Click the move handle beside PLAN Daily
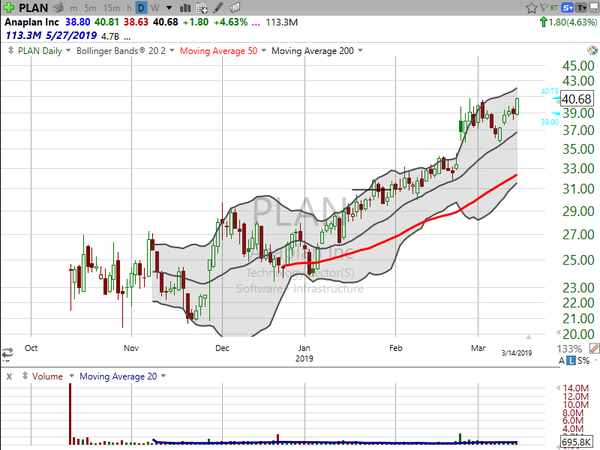 click(x=11, y=50)
